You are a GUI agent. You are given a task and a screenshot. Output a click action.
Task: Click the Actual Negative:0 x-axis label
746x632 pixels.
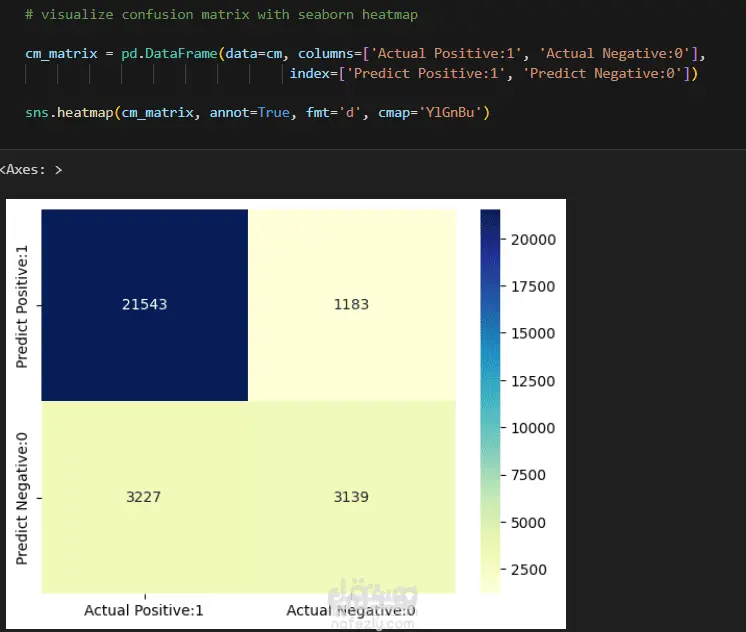[x=351, y=611]
